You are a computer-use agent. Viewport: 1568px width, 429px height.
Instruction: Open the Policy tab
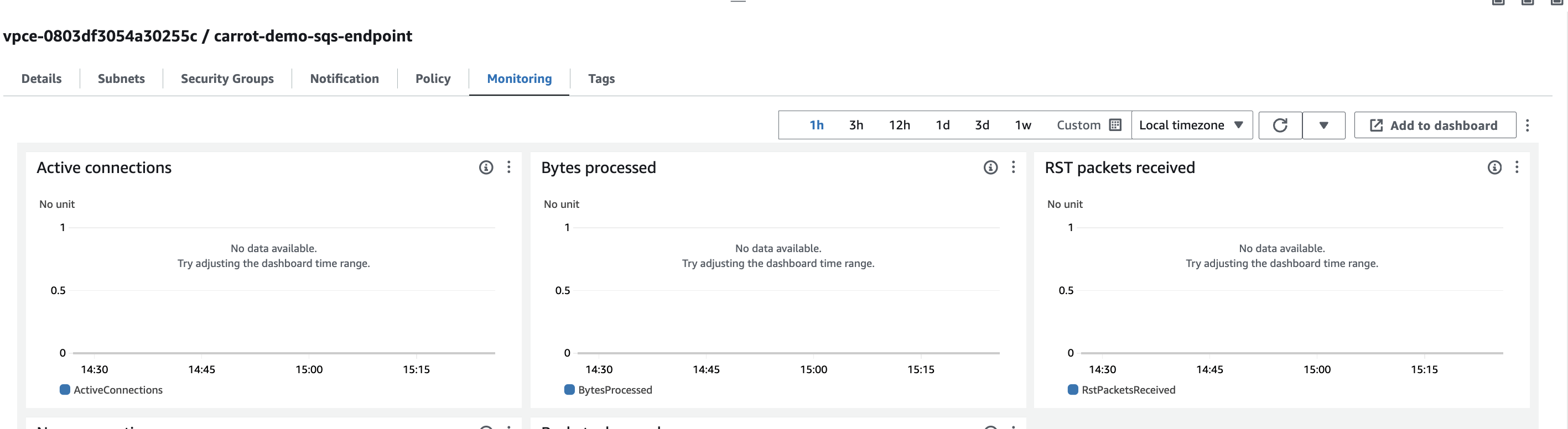point(433,79)
